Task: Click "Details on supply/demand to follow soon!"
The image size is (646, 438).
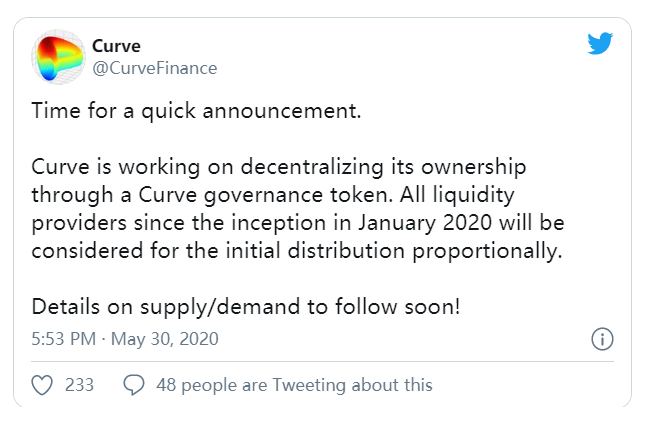Action: [246, 306]
